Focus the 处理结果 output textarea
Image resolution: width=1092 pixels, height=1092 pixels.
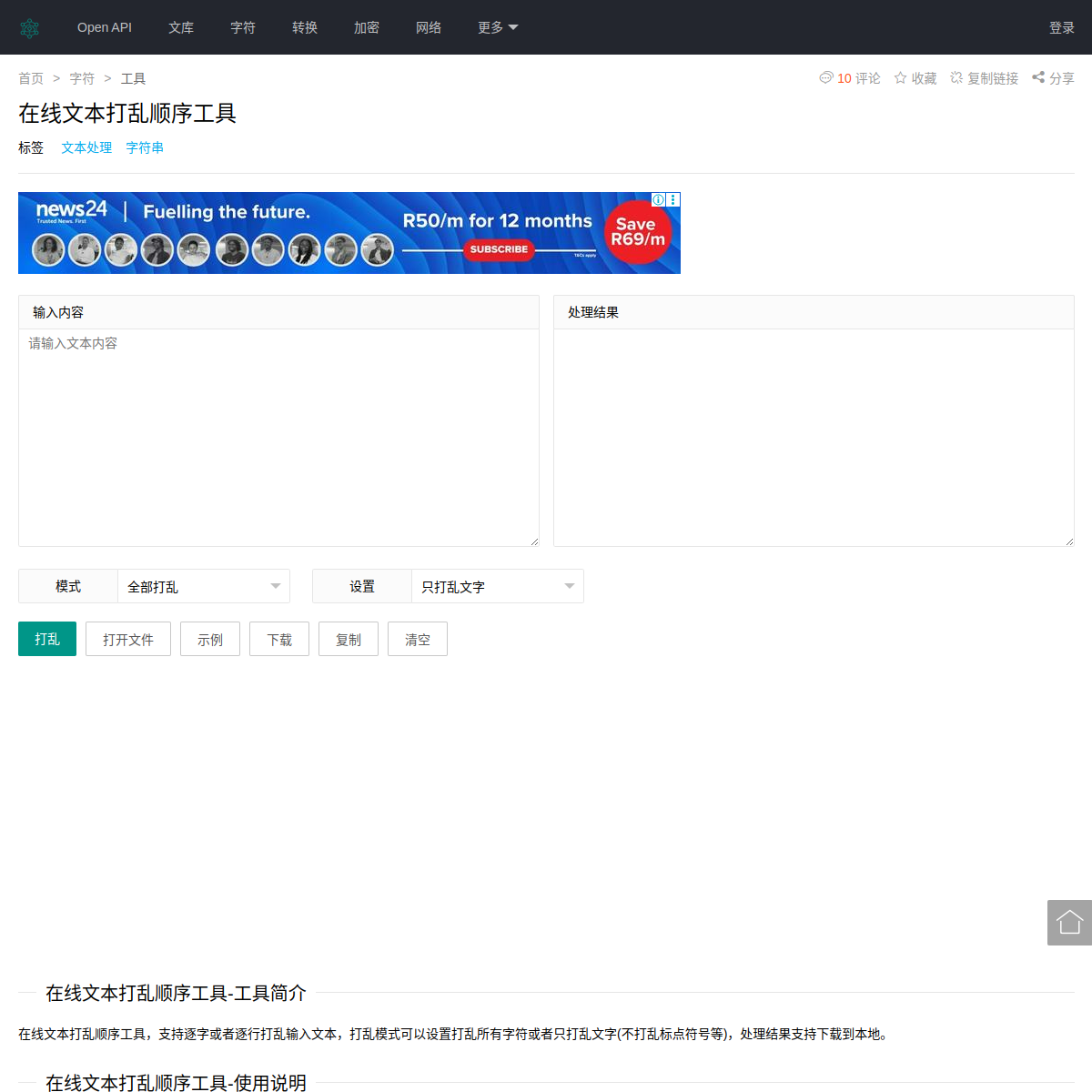814,438
